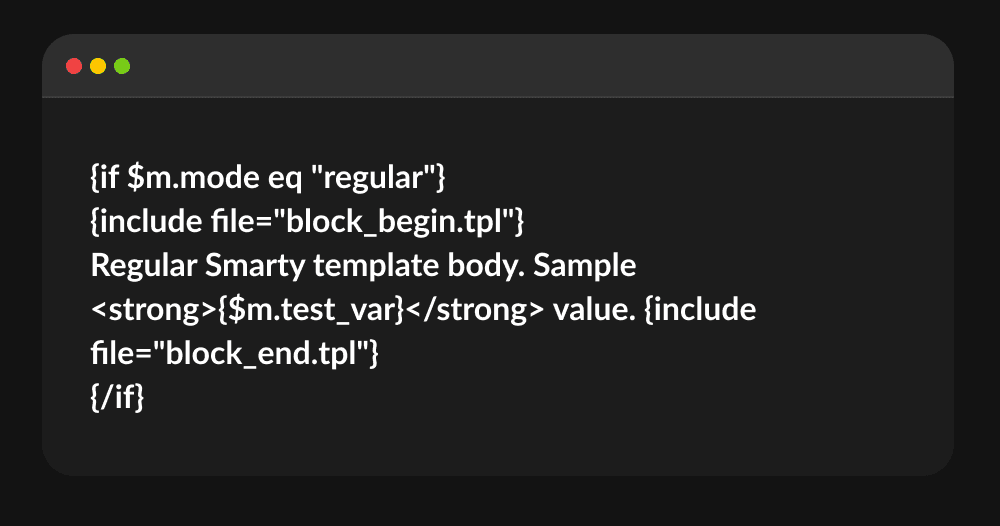Click the green maximize dot

pos(122,66)
